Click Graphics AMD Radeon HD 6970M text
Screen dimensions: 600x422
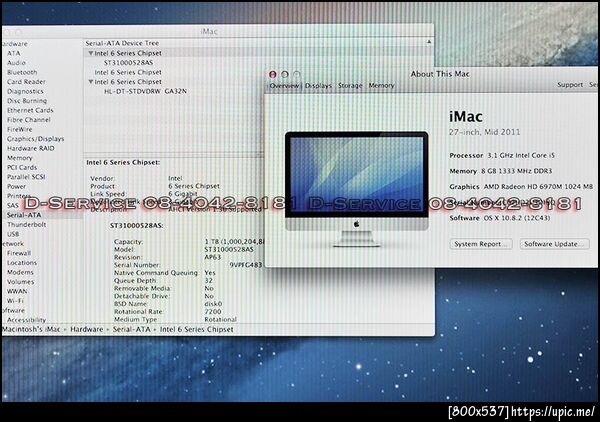[x=521, y=187]
